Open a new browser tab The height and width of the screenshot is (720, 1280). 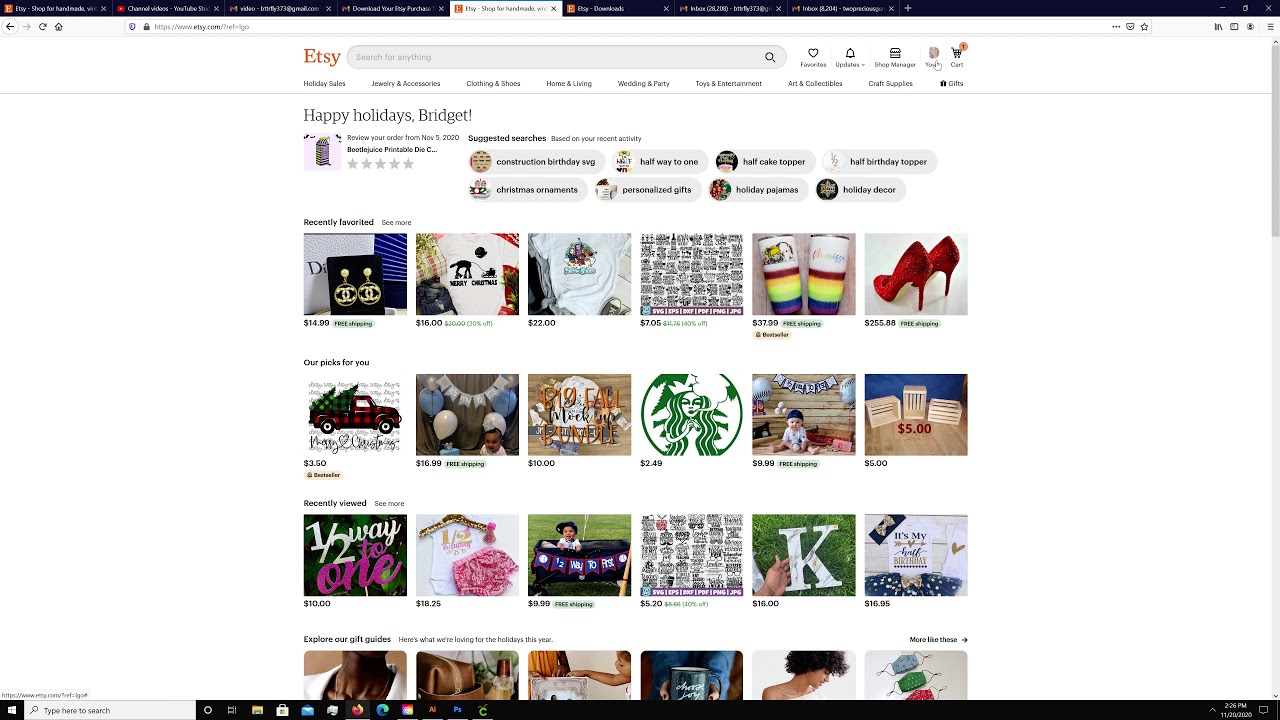908,8
